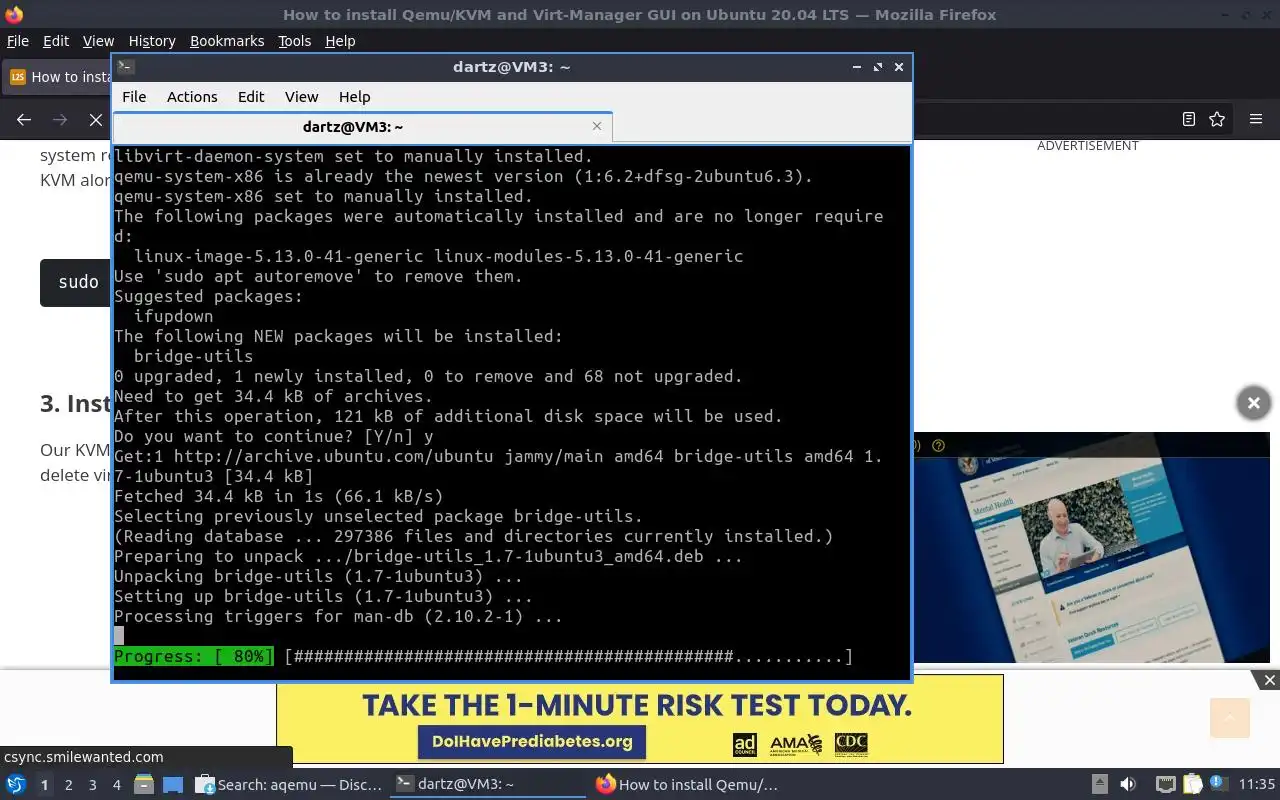Click 'Processing triggers for man-db' line
The image size is (1280, 800).
(x=338, y=616)
